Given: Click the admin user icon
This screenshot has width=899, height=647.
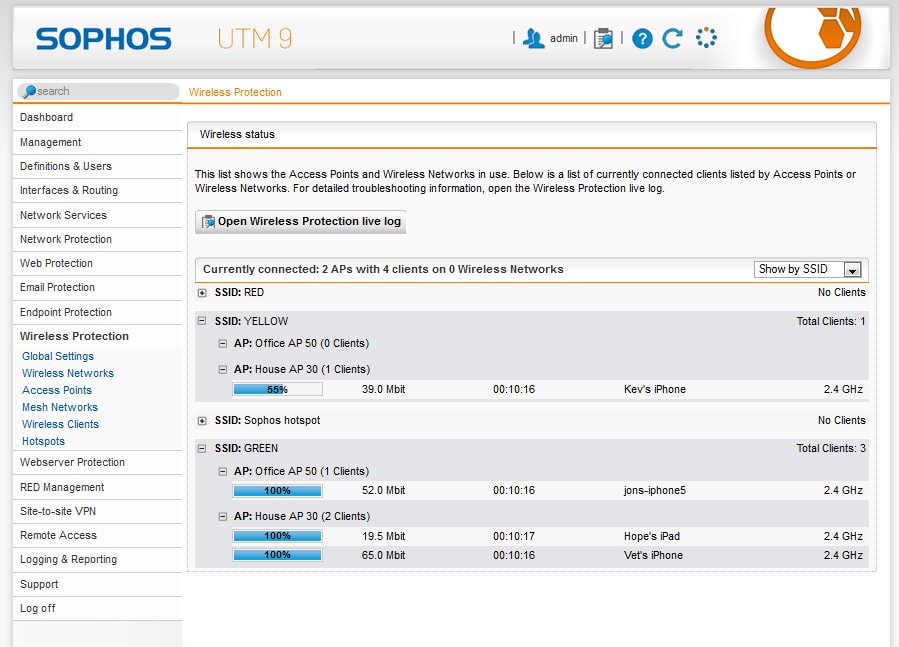Looking at the screenshot, I should [x=533, y=38].
